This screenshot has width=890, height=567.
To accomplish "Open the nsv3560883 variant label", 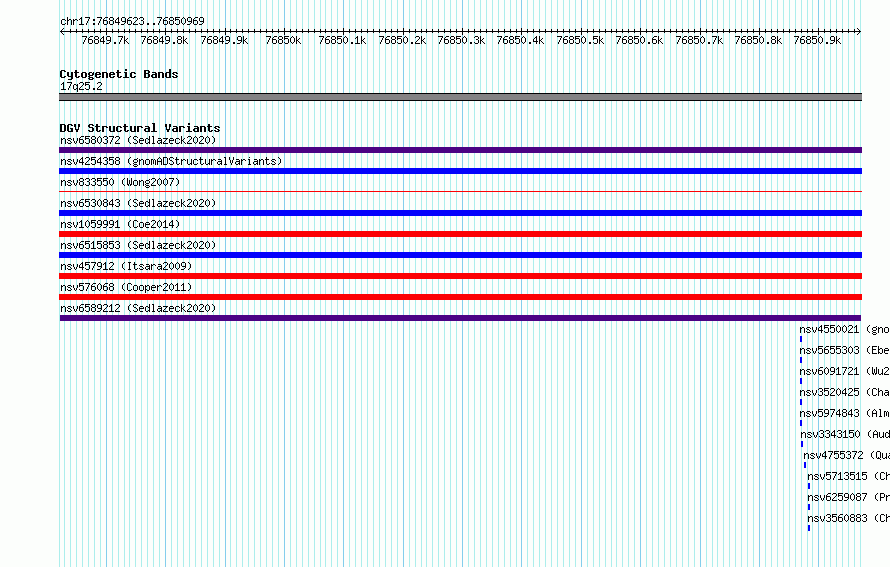I will [848, 518].
